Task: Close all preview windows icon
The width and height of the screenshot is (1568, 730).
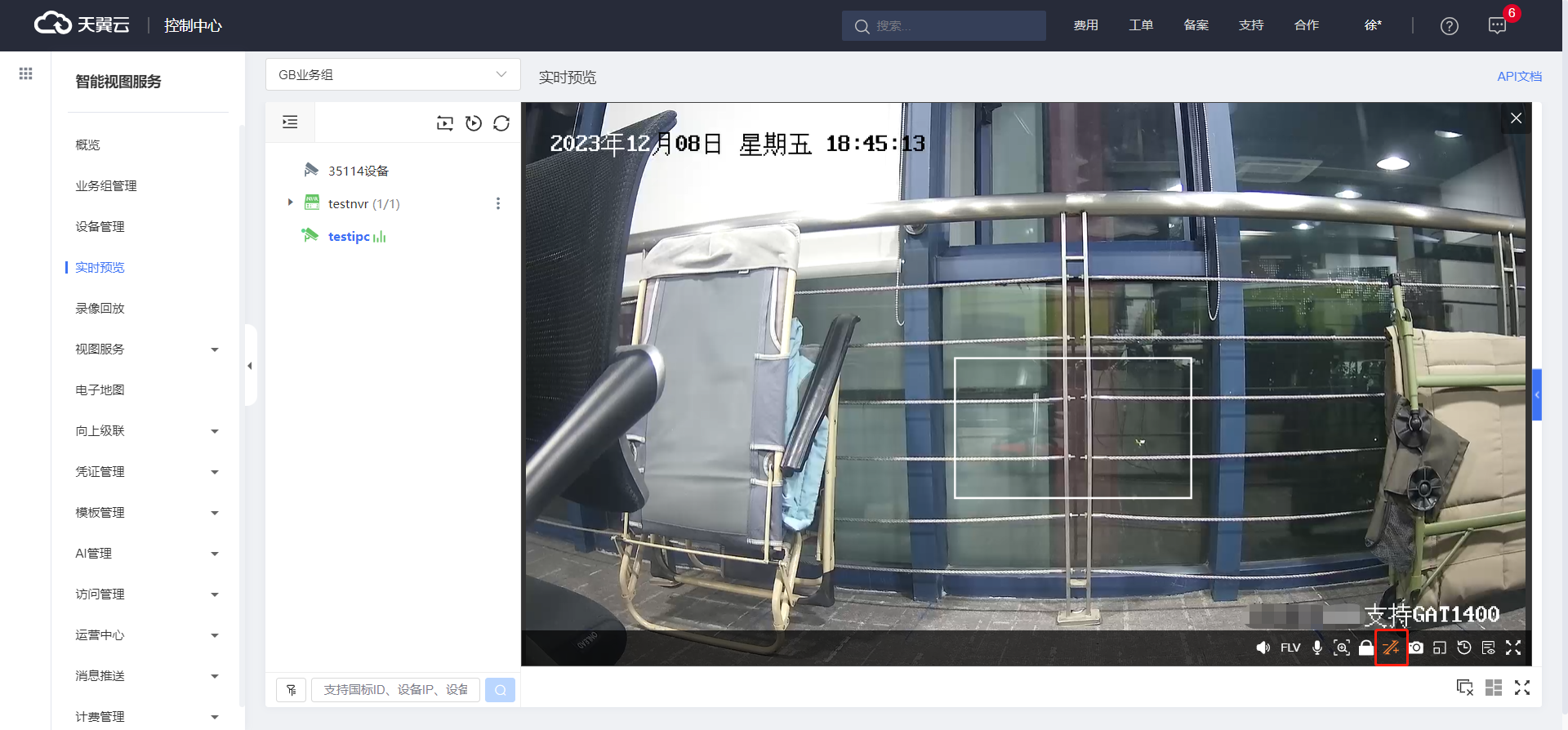Action: [x=1465, y=688]
